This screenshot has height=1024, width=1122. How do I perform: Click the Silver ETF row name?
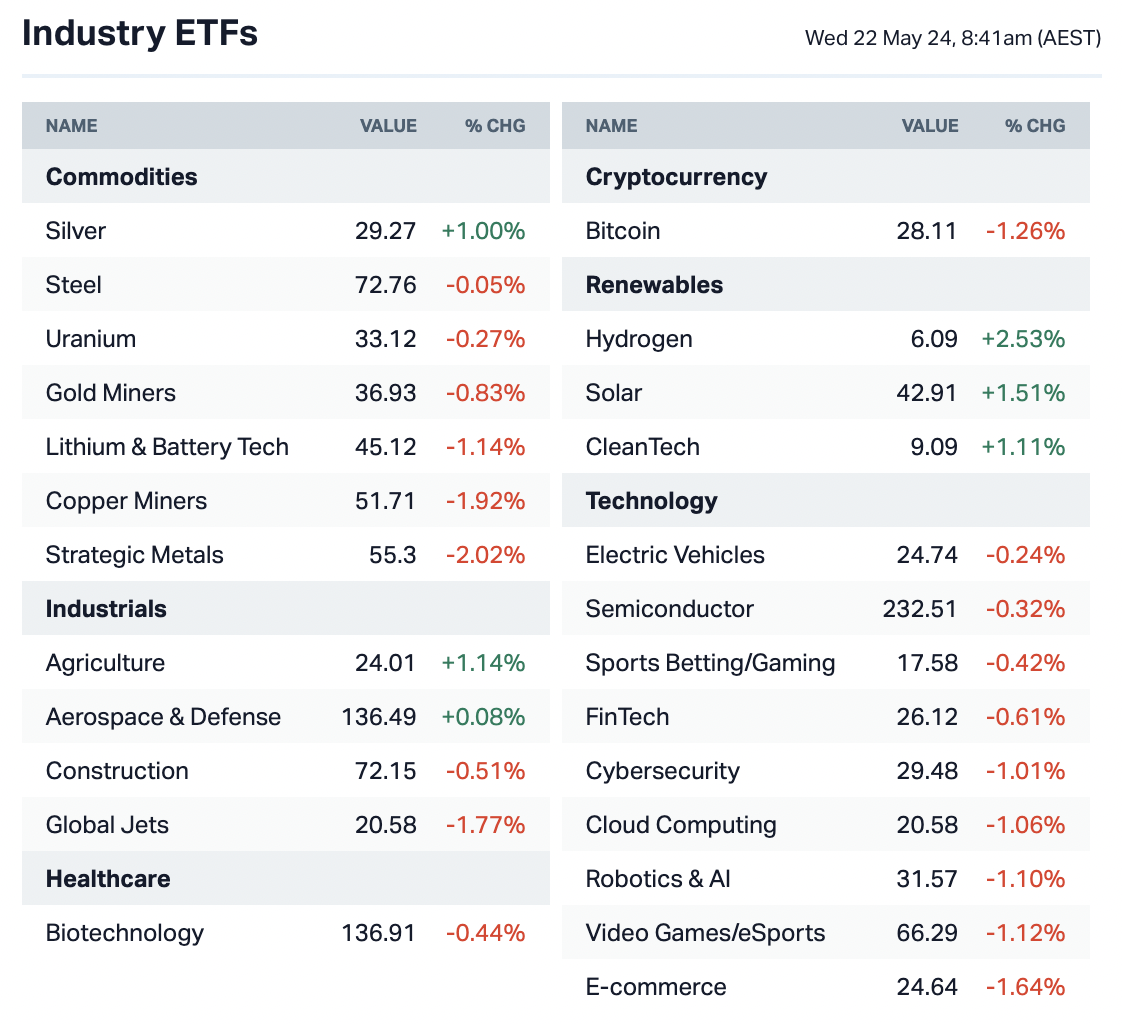tap(76, 231)
